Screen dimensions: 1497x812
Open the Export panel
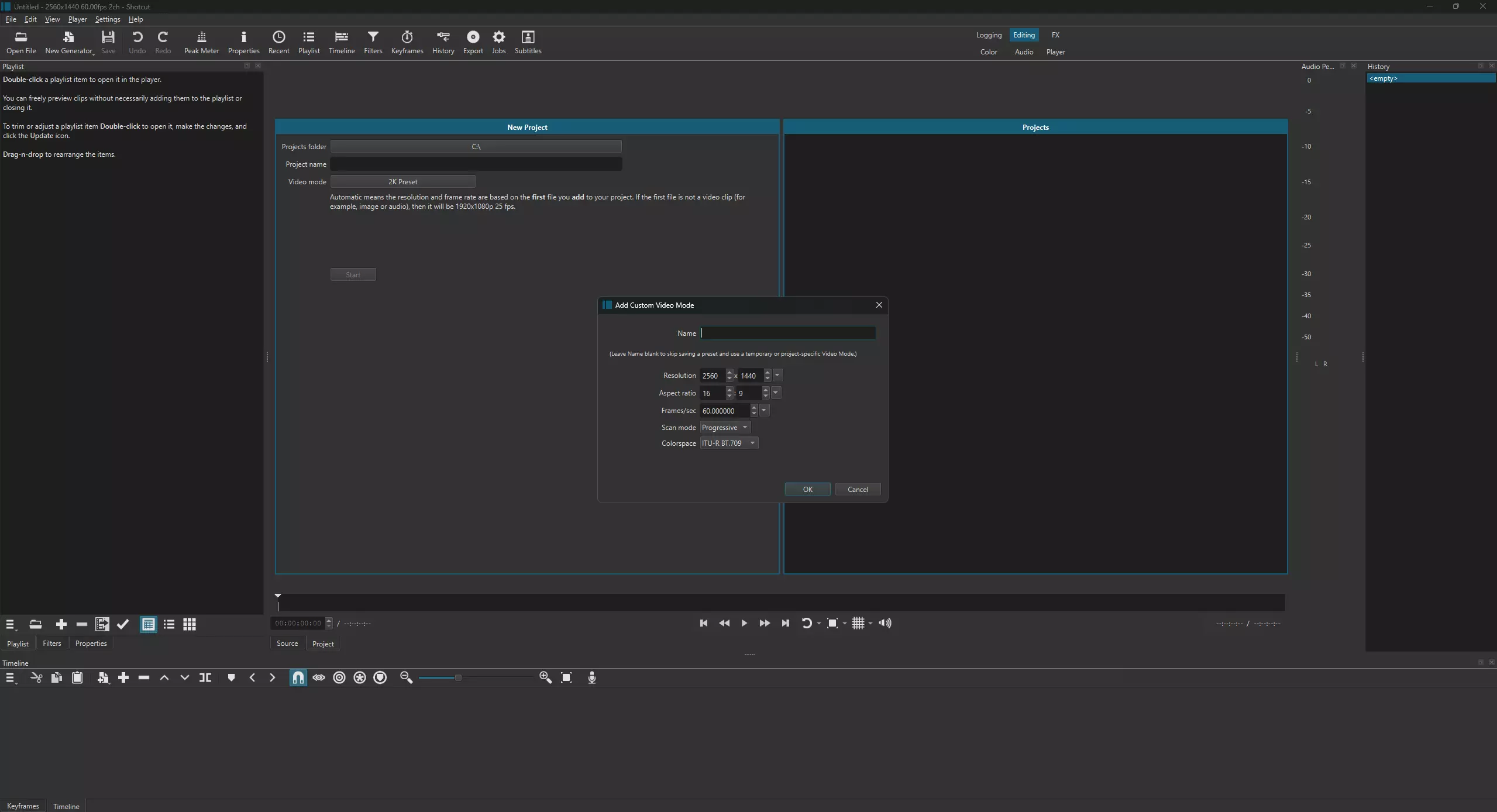[473, 42]
